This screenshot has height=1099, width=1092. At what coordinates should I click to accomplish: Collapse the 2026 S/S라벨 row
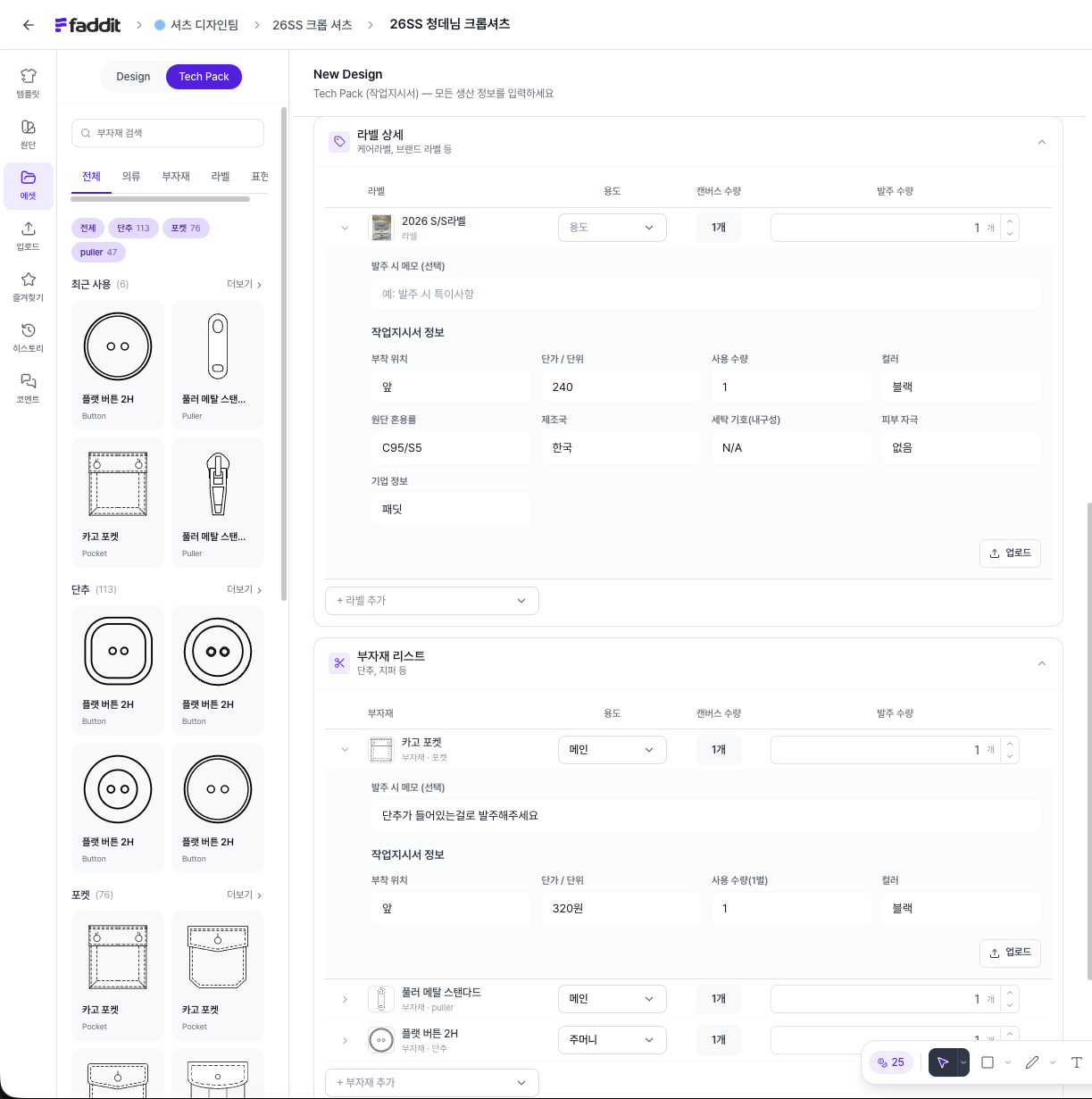point(345,228)
